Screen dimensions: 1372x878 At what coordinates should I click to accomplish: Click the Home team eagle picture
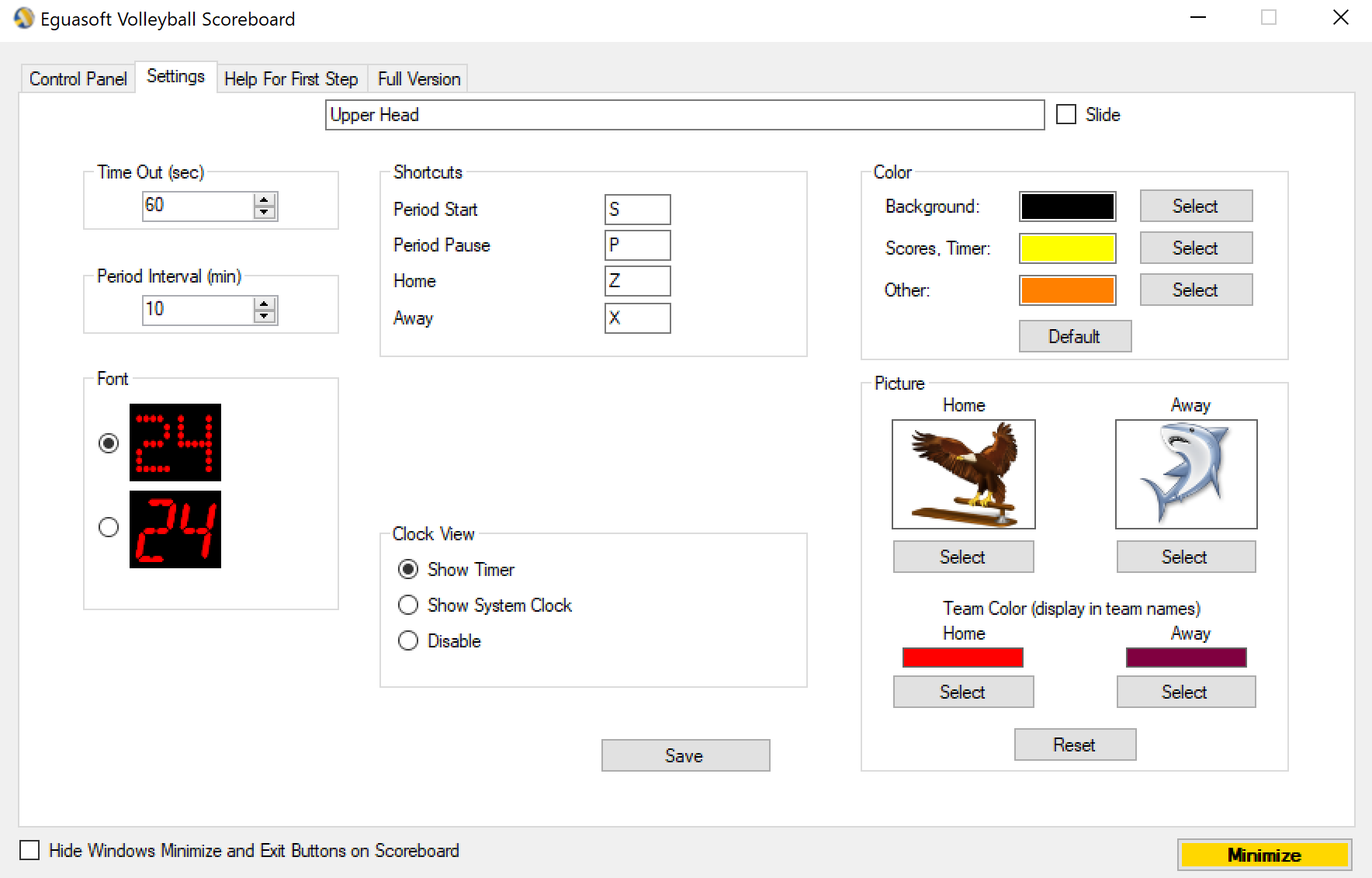(x=963, y=474)
